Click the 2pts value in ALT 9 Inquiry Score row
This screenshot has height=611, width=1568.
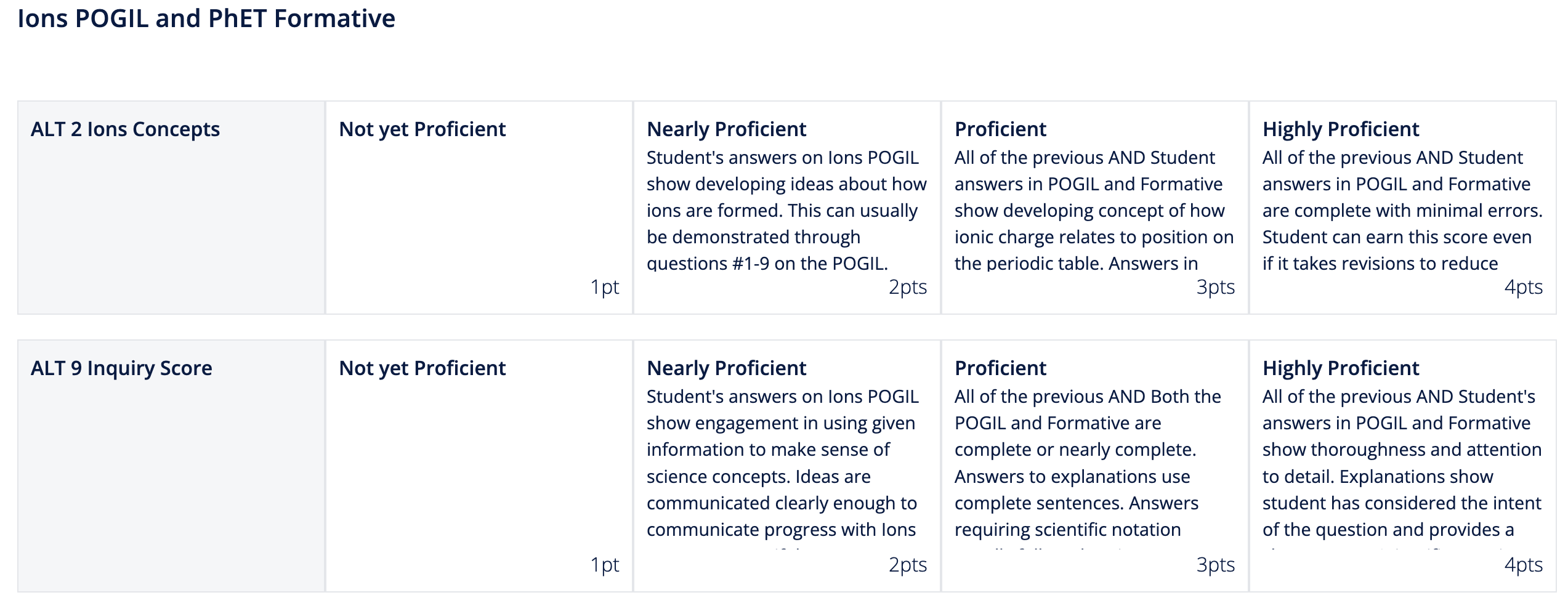tap(907, 565)
